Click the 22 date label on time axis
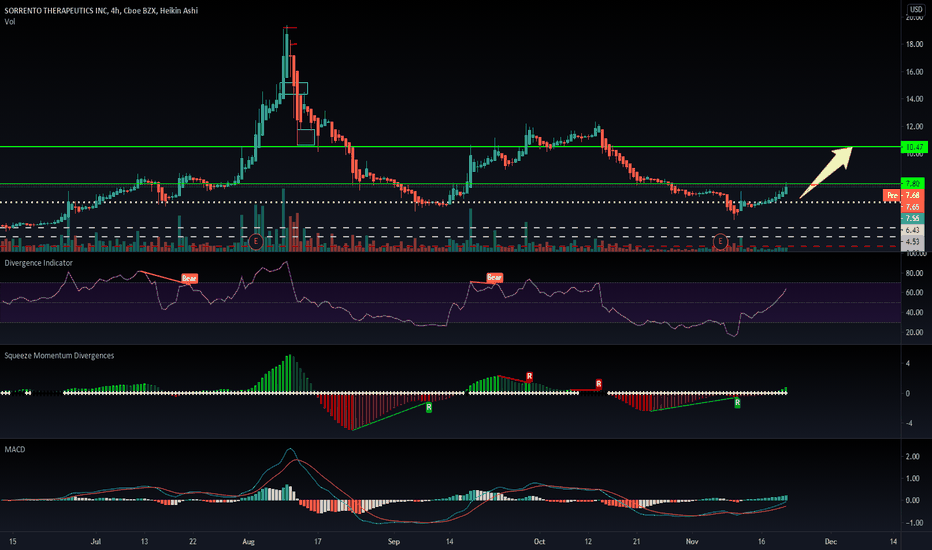 click(193, 542)
